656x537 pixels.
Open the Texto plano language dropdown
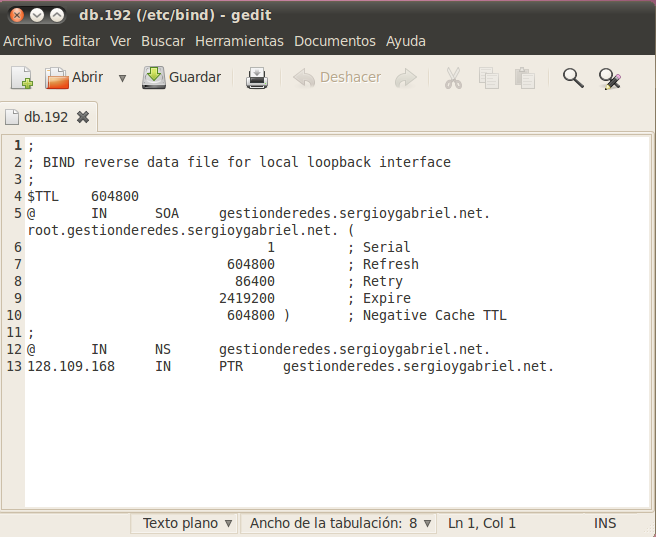point(184,523)
